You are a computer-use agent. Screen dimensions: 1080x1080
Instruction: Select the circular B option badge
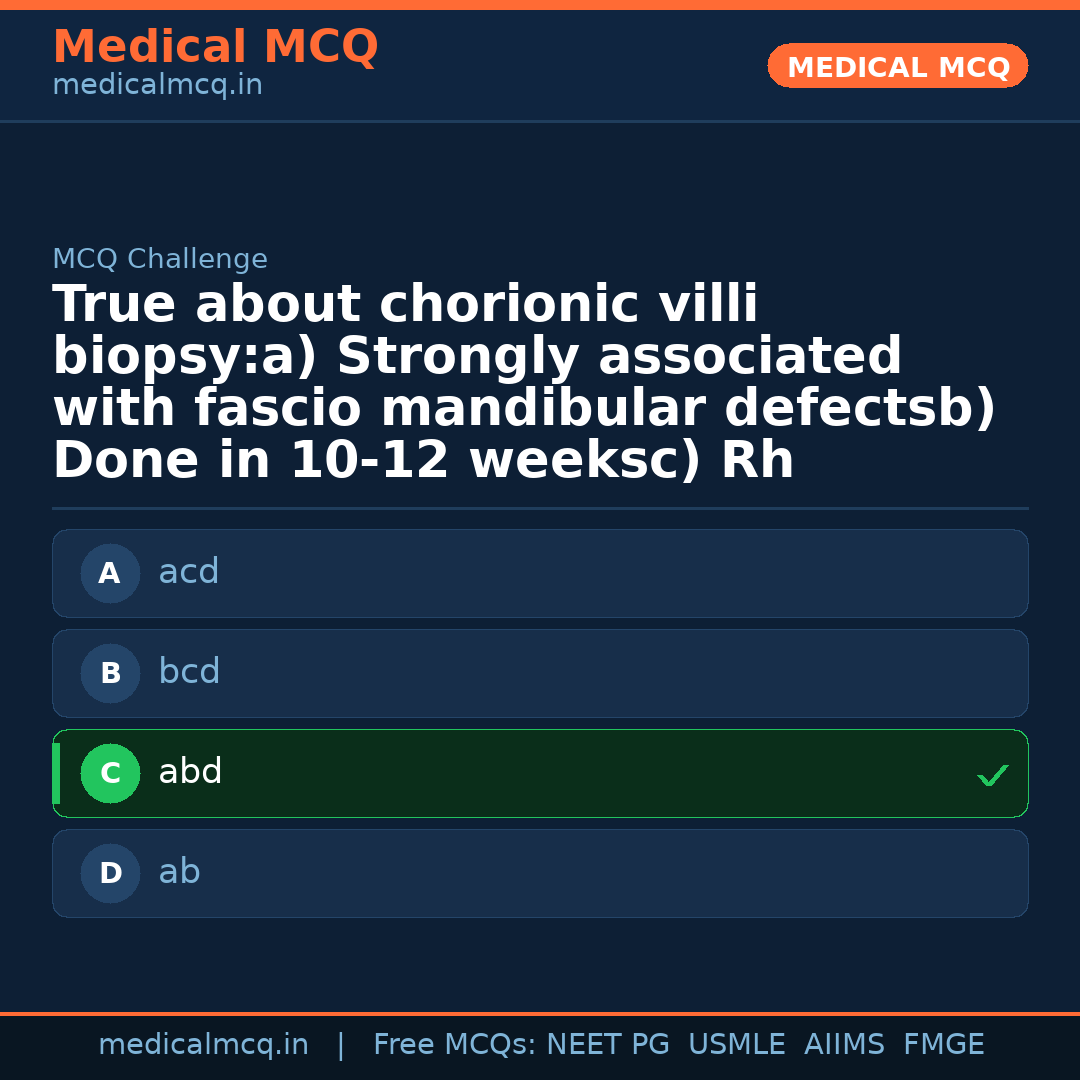click(x=110, y=674)
